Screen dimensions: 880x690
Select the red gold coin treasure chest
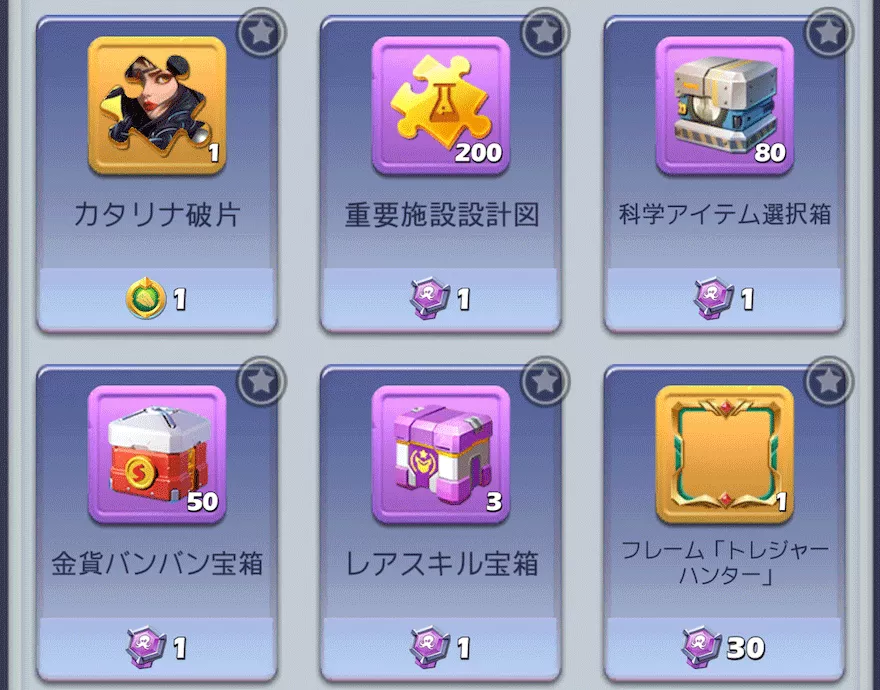157,454
